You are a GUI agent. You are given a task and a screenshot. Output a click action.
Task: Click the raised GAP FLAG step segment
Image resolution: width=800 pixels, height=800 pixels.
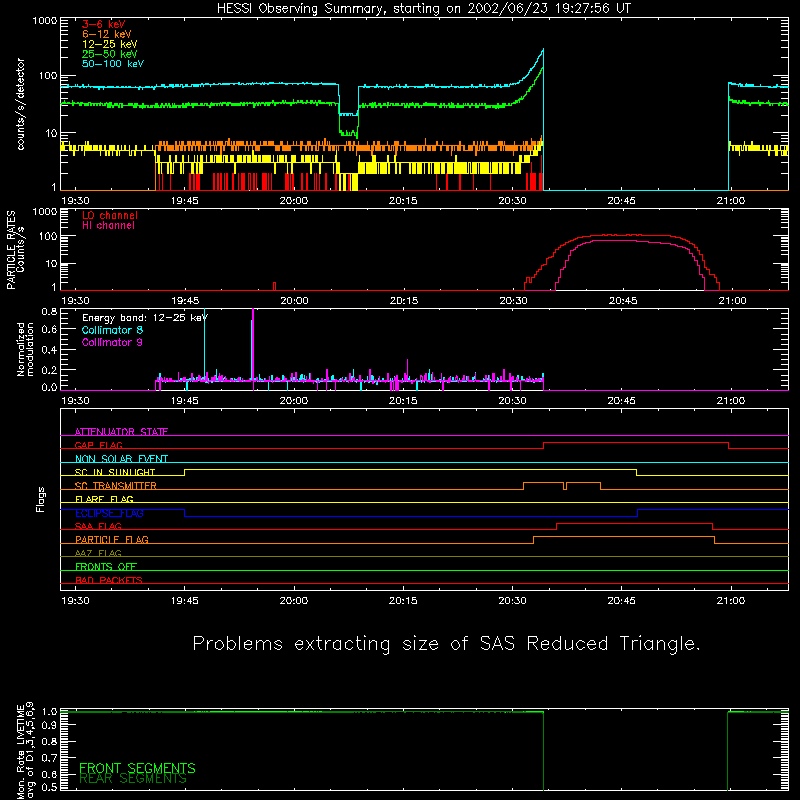[636, 443]
